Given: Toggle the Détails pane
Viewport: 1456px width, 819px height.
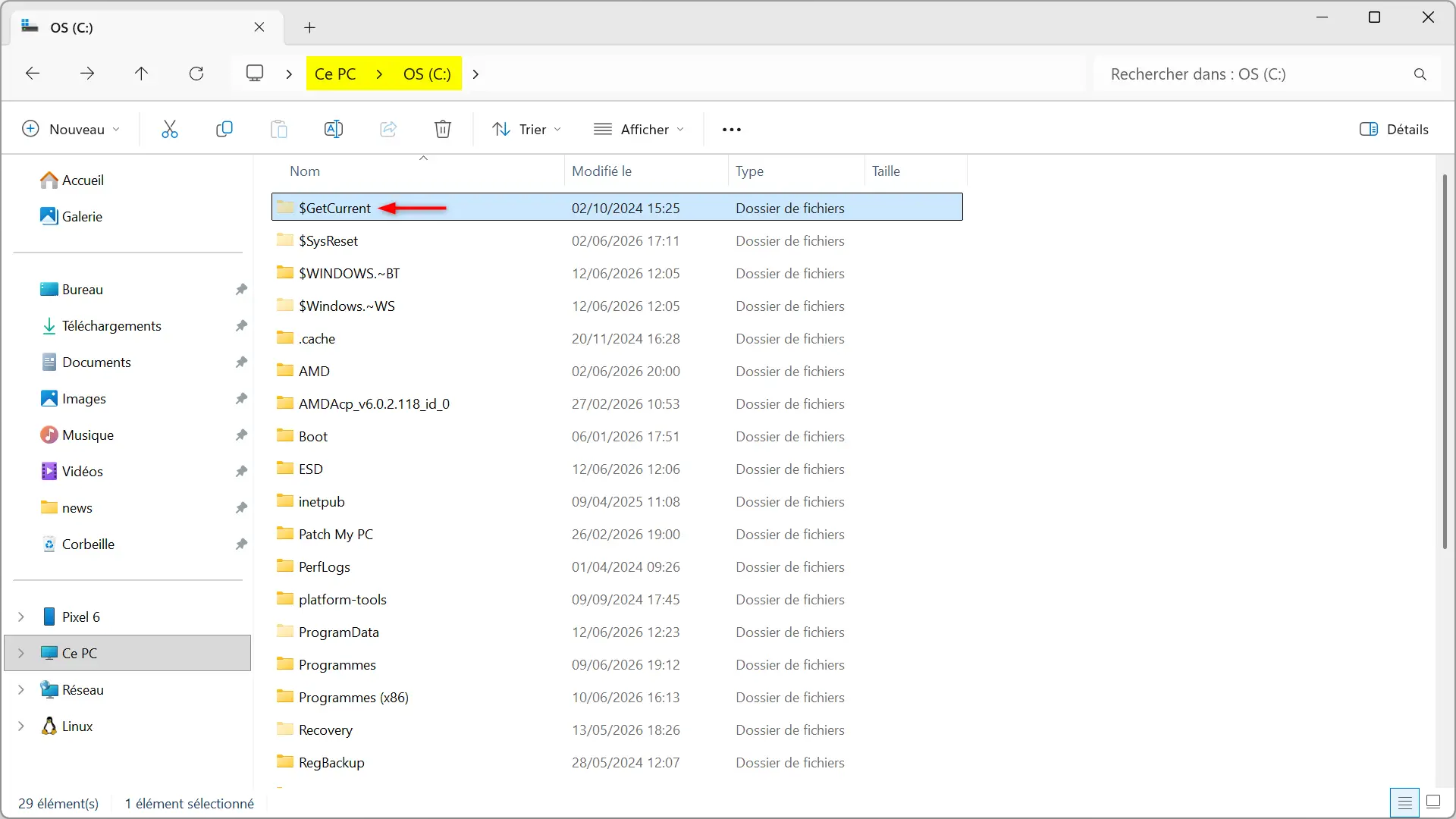Looking at the screenshot, I should [1395, 129].
